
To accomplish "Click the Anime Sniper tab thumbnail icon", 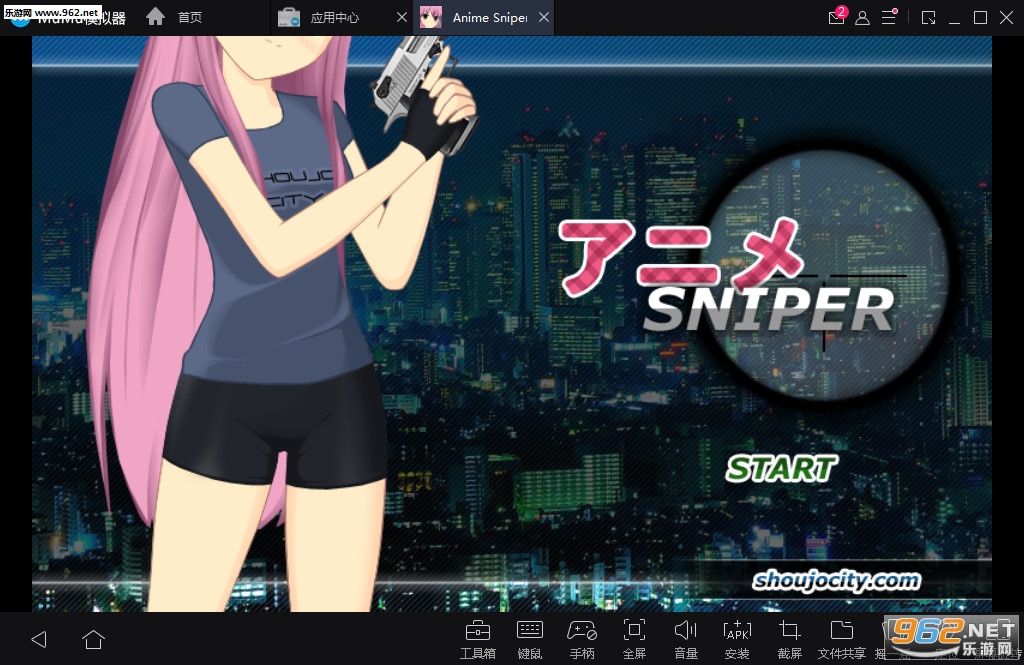I will tap(430, 18).
